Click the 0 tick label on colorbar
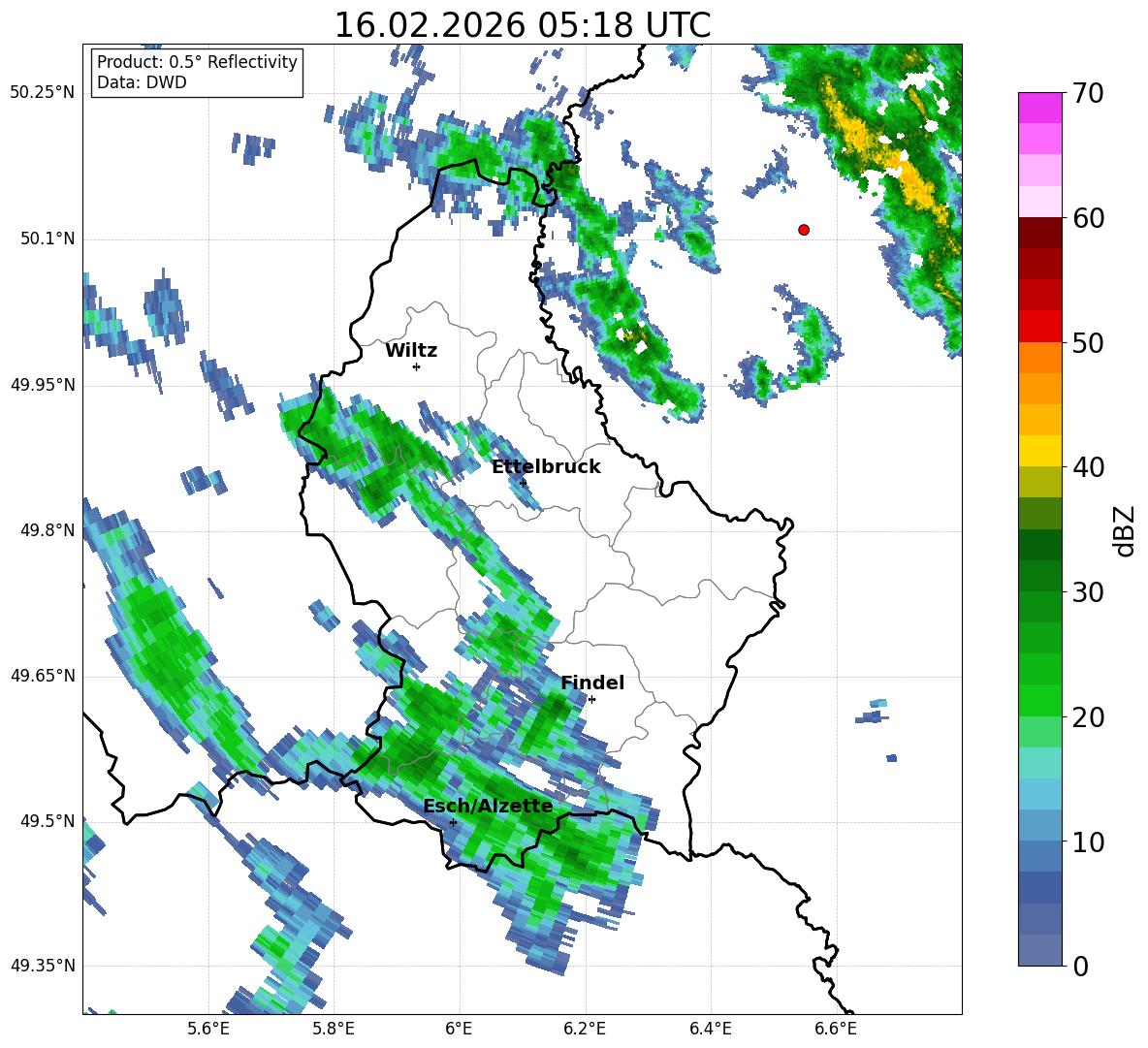 (x=1080, y=966)
